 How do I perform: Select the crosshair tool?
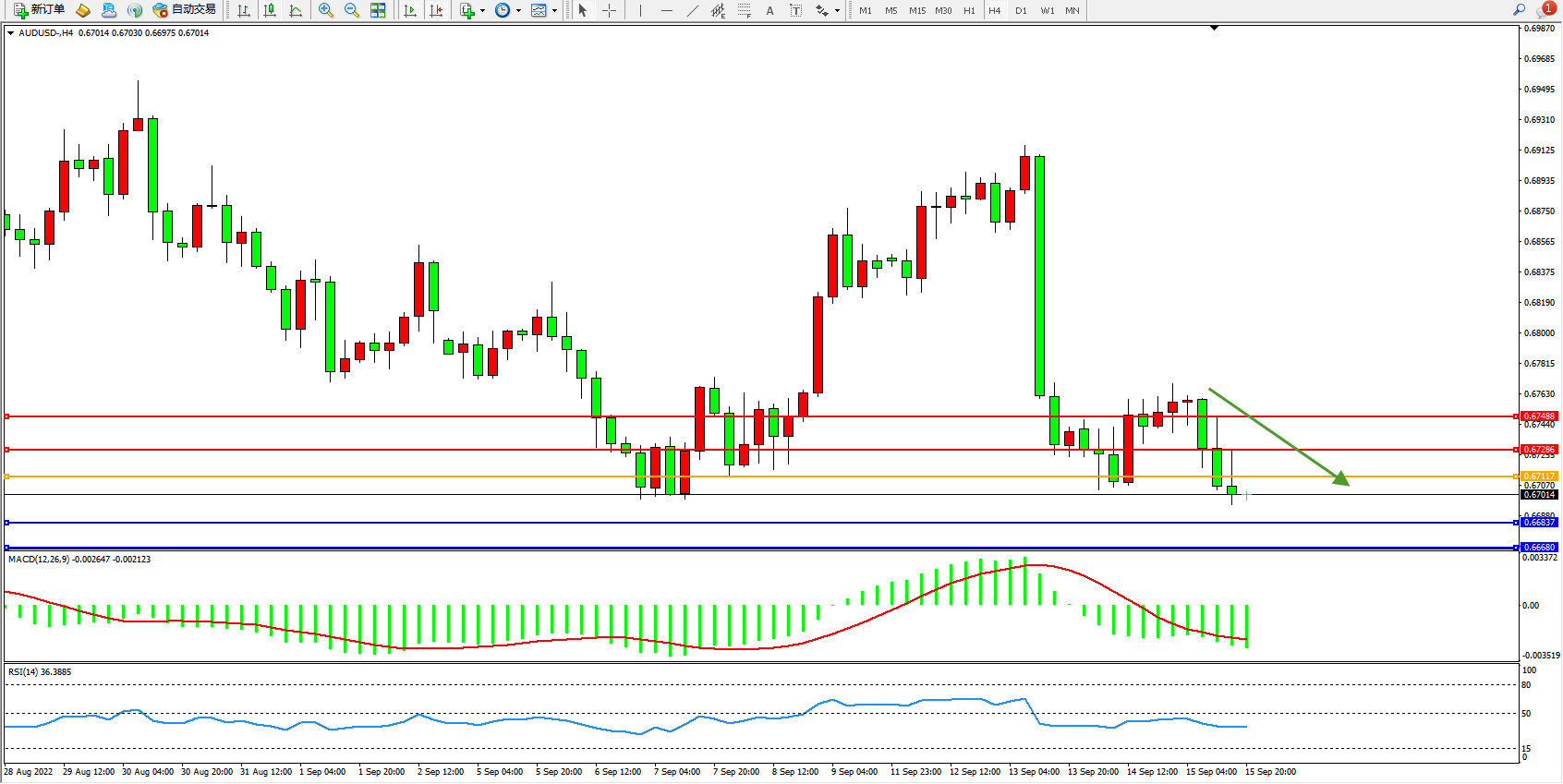coord(610,10)
